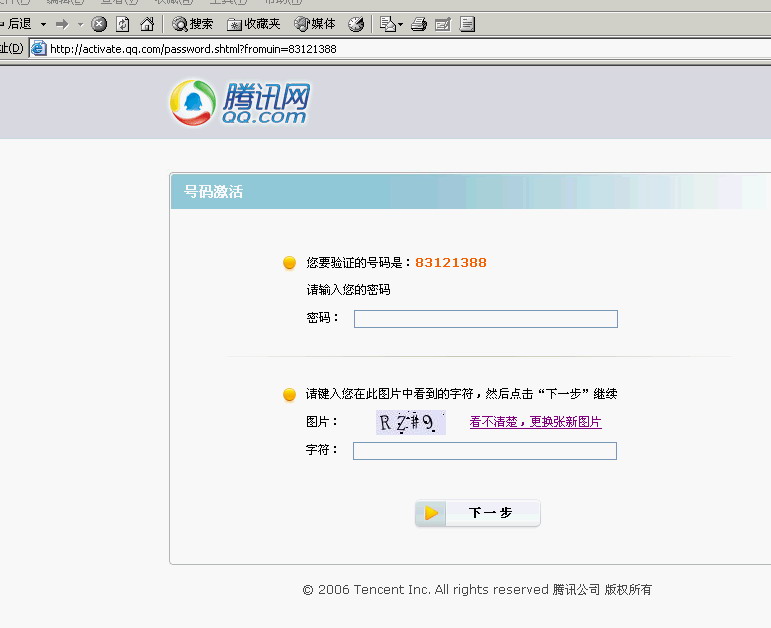Go to the Home page icon
This screenshot has width=771, height=628.
[x=147, y=24]
